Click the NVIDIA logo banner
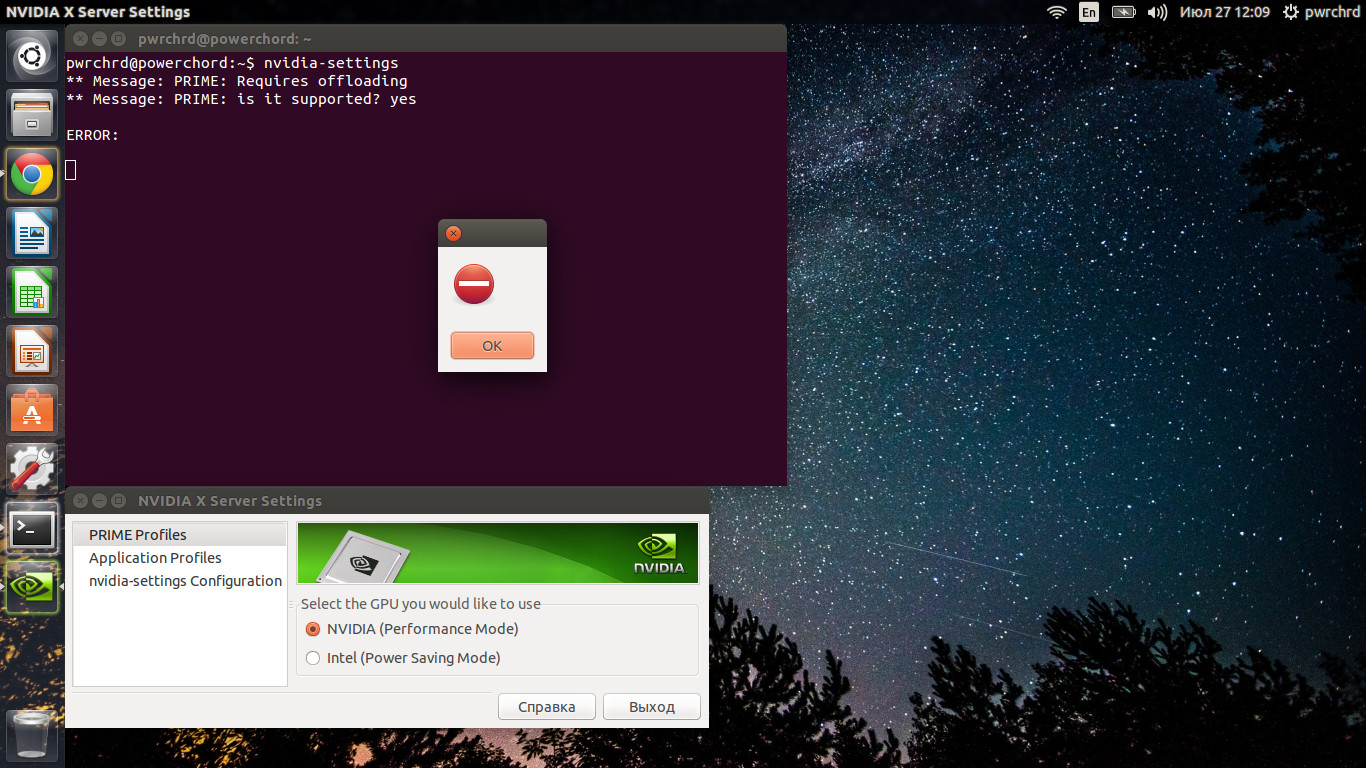This screenshot has height=768, width=1366. click(x=498, y=553)
